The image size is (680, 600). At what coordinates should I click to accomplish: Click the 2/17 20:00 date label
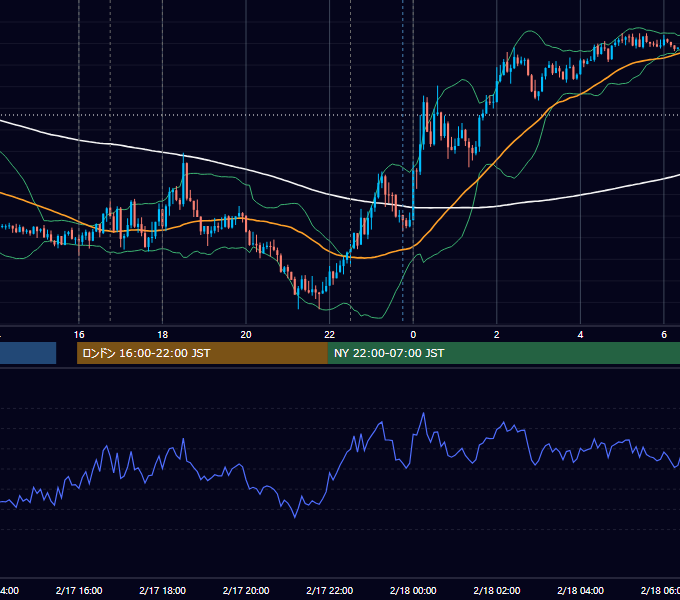point(246,590)
